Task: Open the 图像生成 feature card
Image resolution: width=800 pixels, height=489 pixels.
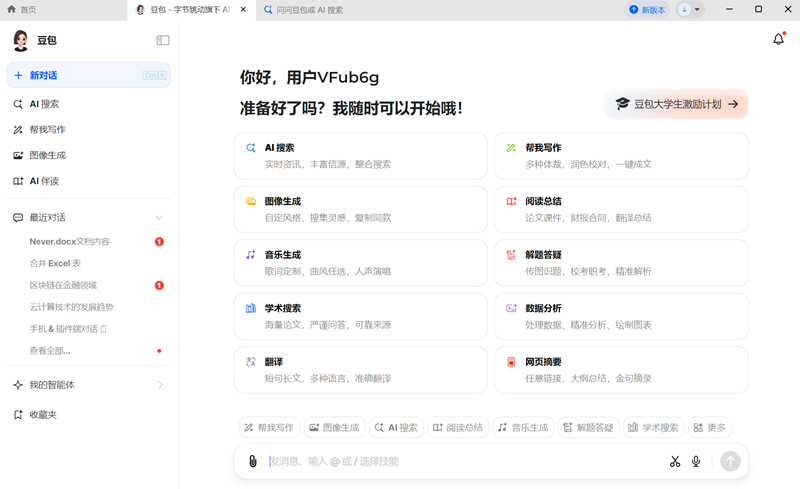Action: pos(361,209)
